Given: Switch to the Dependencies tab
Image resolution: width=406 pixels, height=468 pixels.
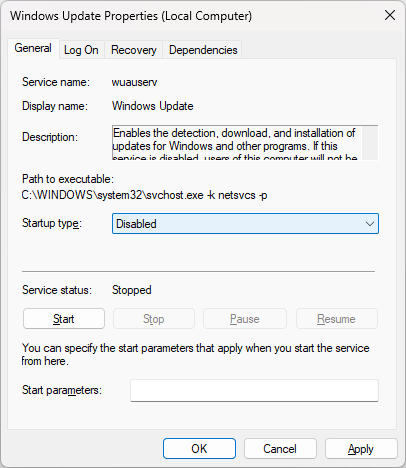Looking at the screenshot, I should [203, 50].
